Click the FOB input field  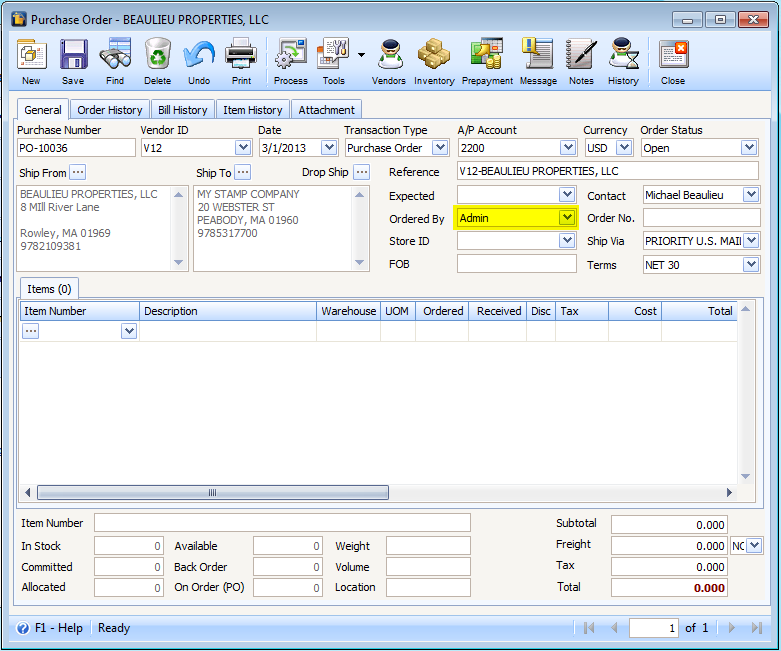(x=517, y=264)
